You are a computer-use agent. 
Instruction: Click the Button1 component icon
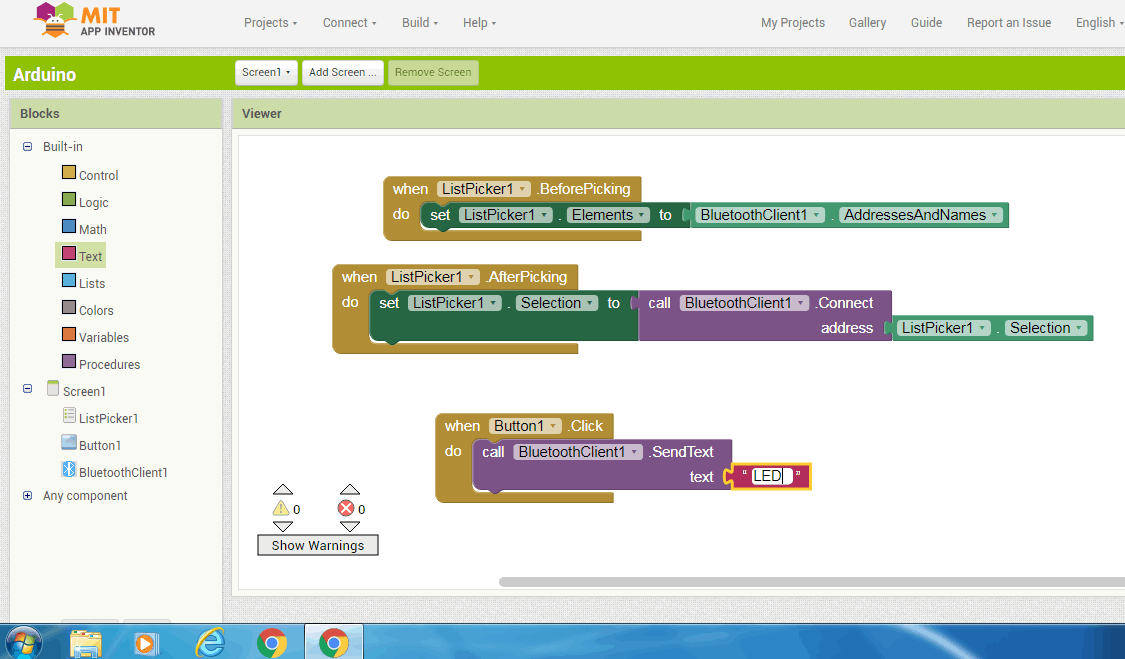69,442
